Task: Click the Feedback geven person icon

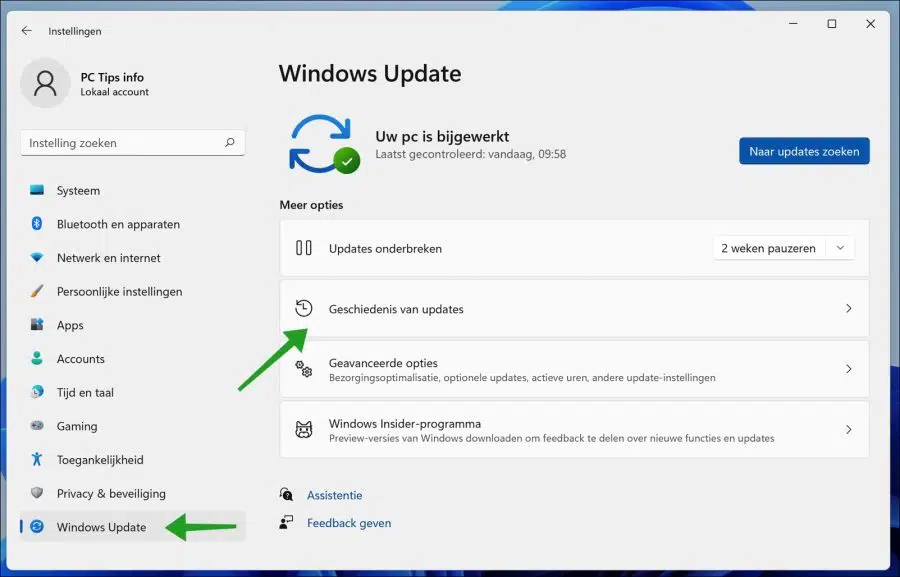Action: [x=286, y=522]
